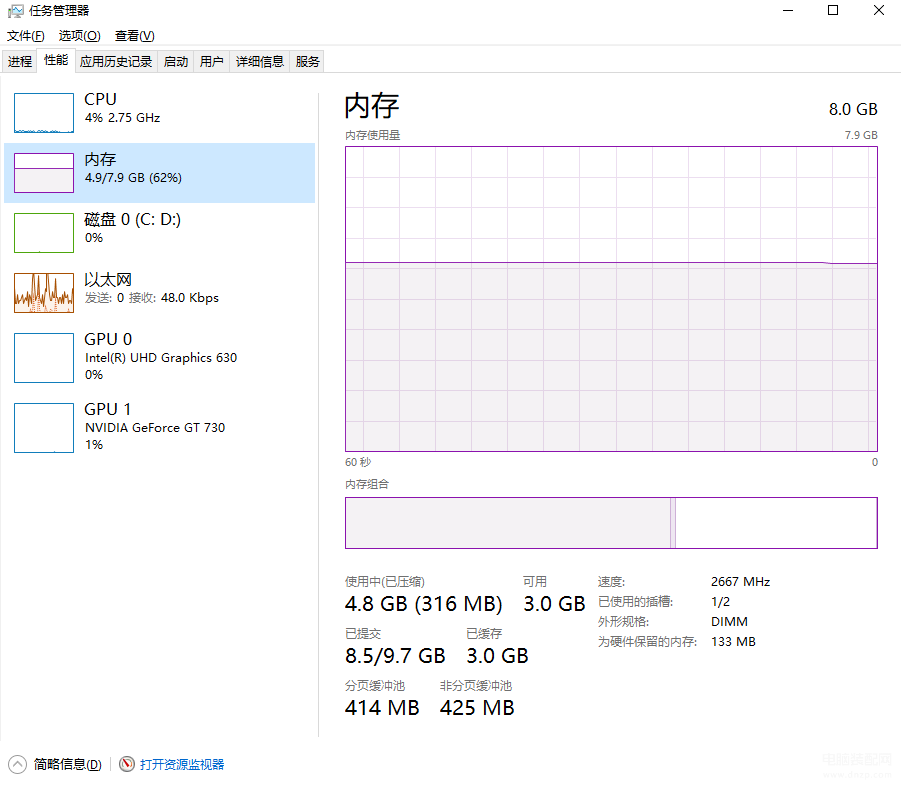Viewport: 902px width, 788px height.
Task: Select the 以太网 Ethernet graph thumbnail
Action: click(44, 293)
